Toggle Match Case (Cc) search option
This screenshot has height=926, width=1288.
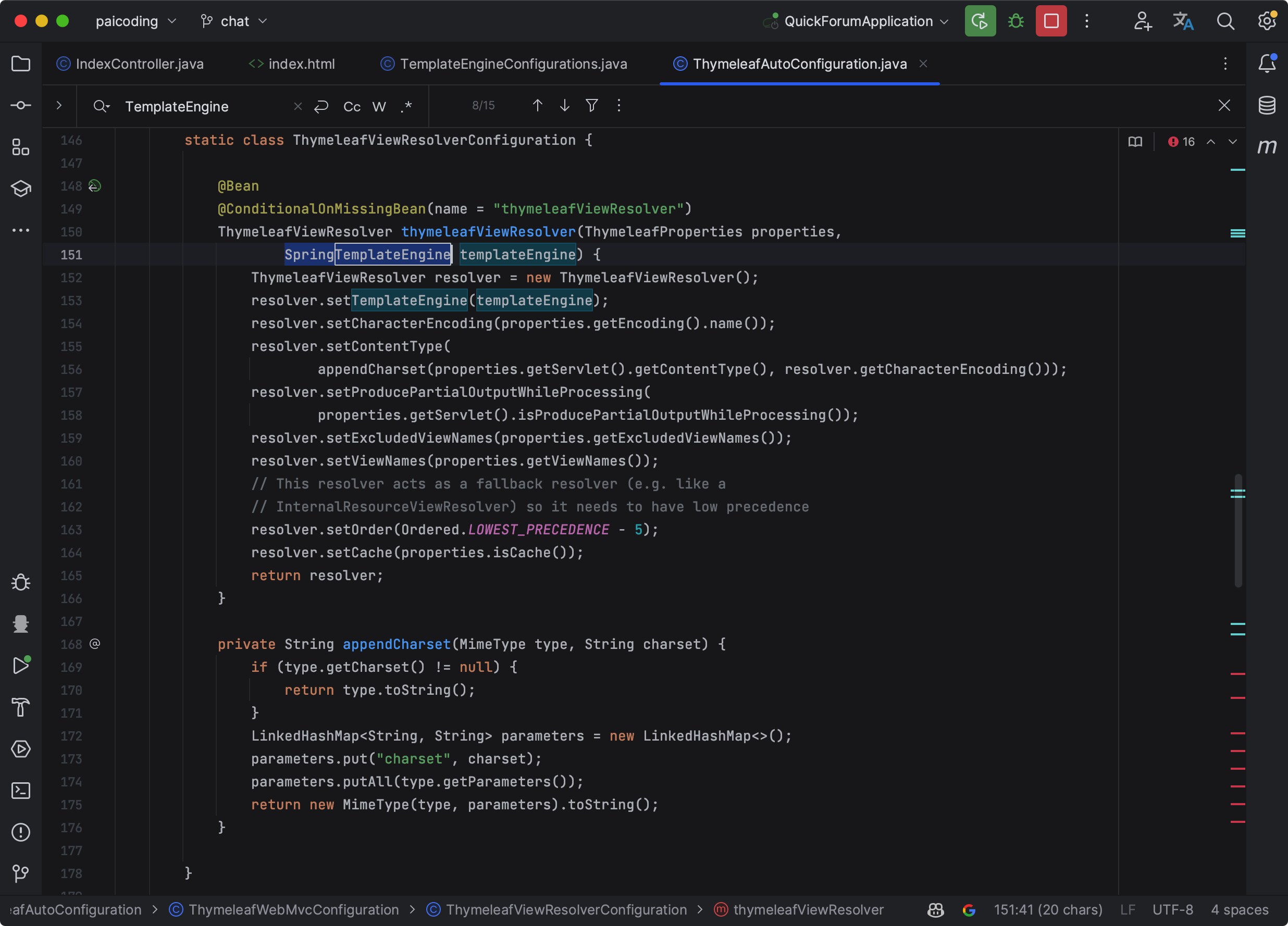352,107
